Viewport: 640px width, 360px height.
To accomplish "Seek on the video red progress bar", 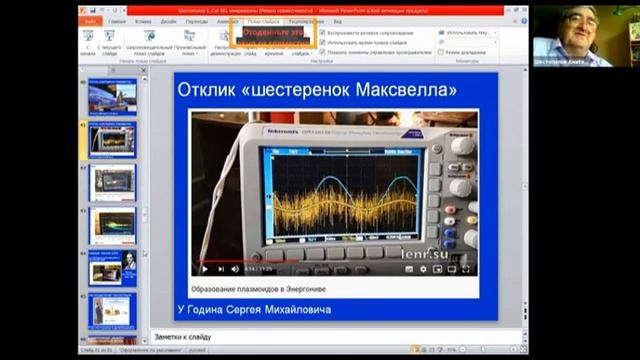I will [247, 260].
